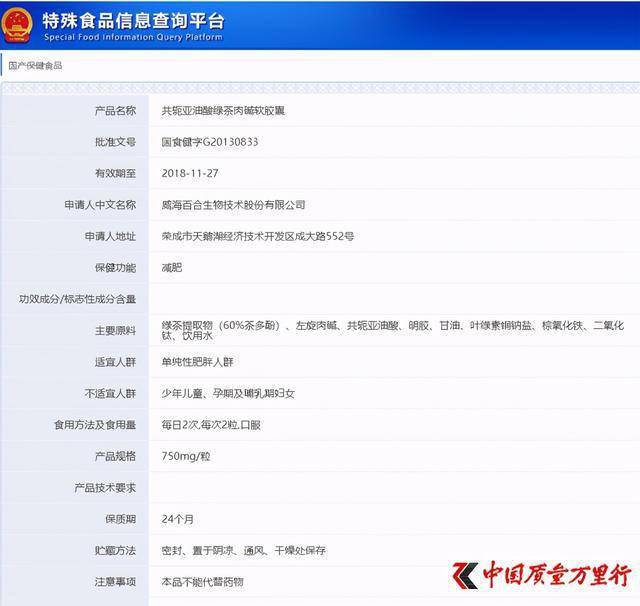Click the 注意事项 value 本品不能代替药物
Image resolution: width=640 pixels, height=606 pixels.
click(202, 582)
